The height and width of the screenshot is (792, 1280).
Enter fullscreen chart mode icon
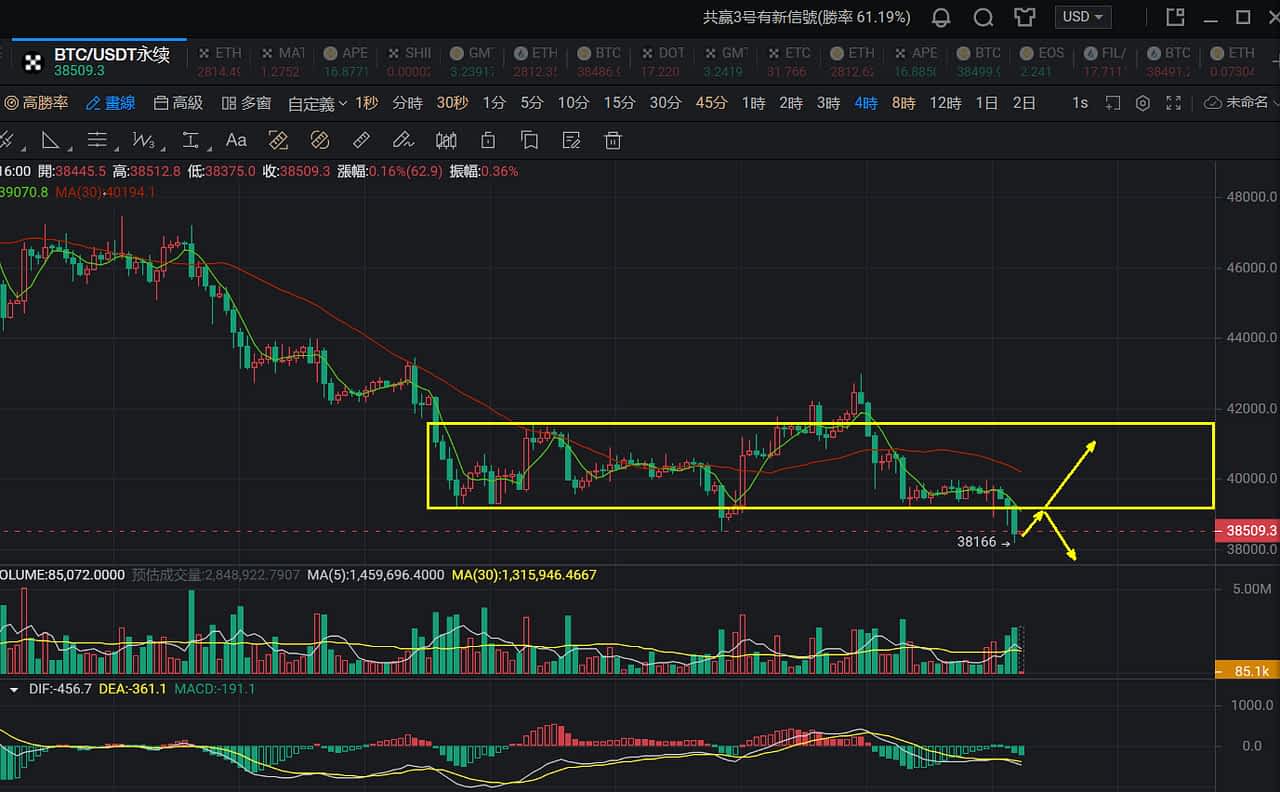tap(1174, 103)
